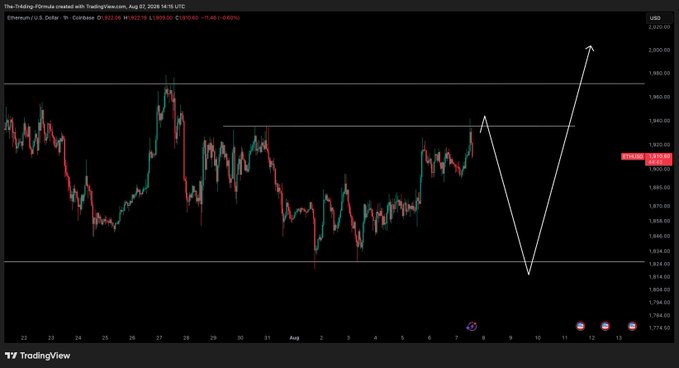679x368 pixels.
Task: Click date 29 on the time axis
Action: [x=213, y=338]
